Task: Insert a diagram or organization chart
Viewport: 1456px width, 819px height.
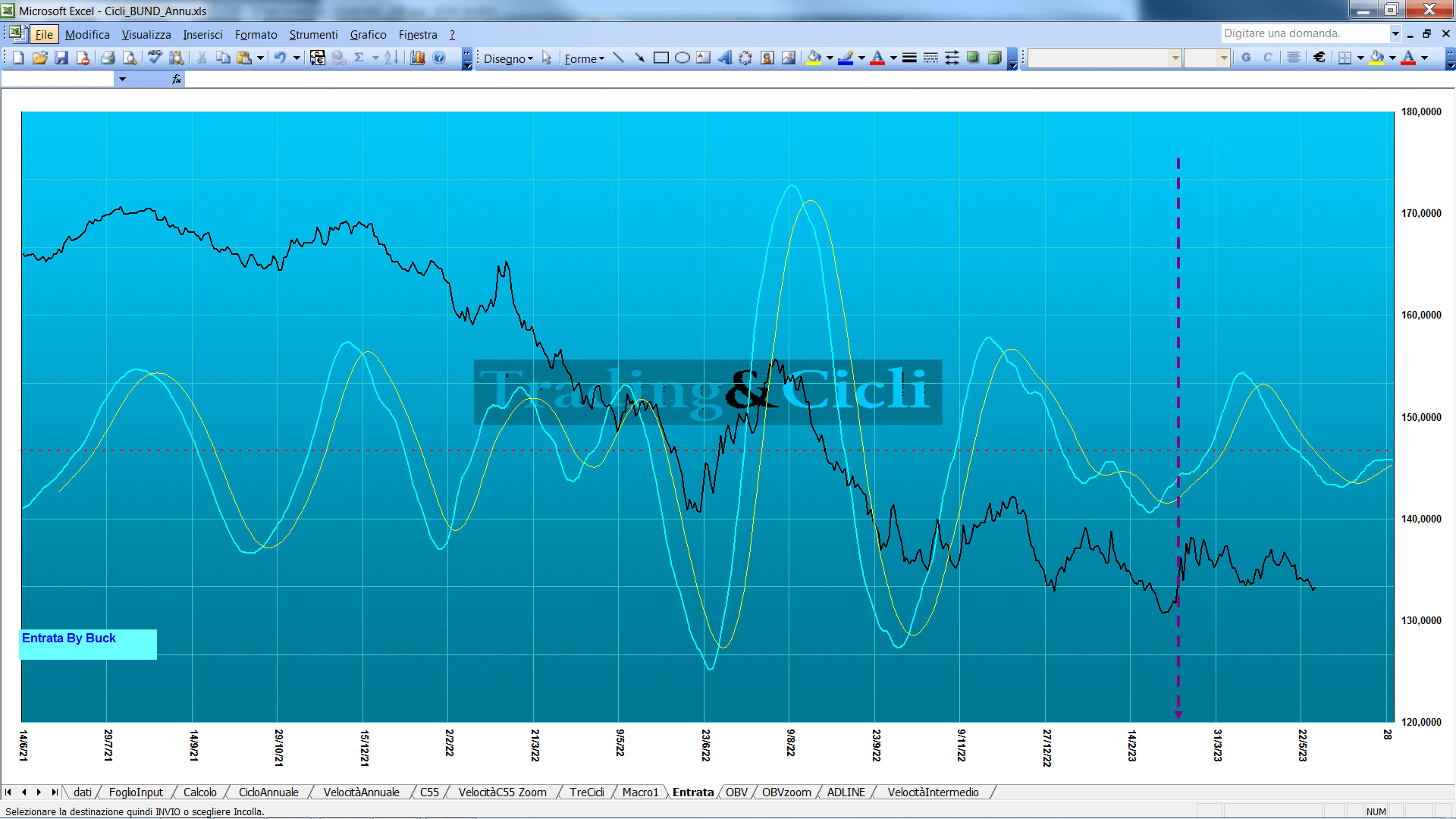Action: (x=745, y=58)
